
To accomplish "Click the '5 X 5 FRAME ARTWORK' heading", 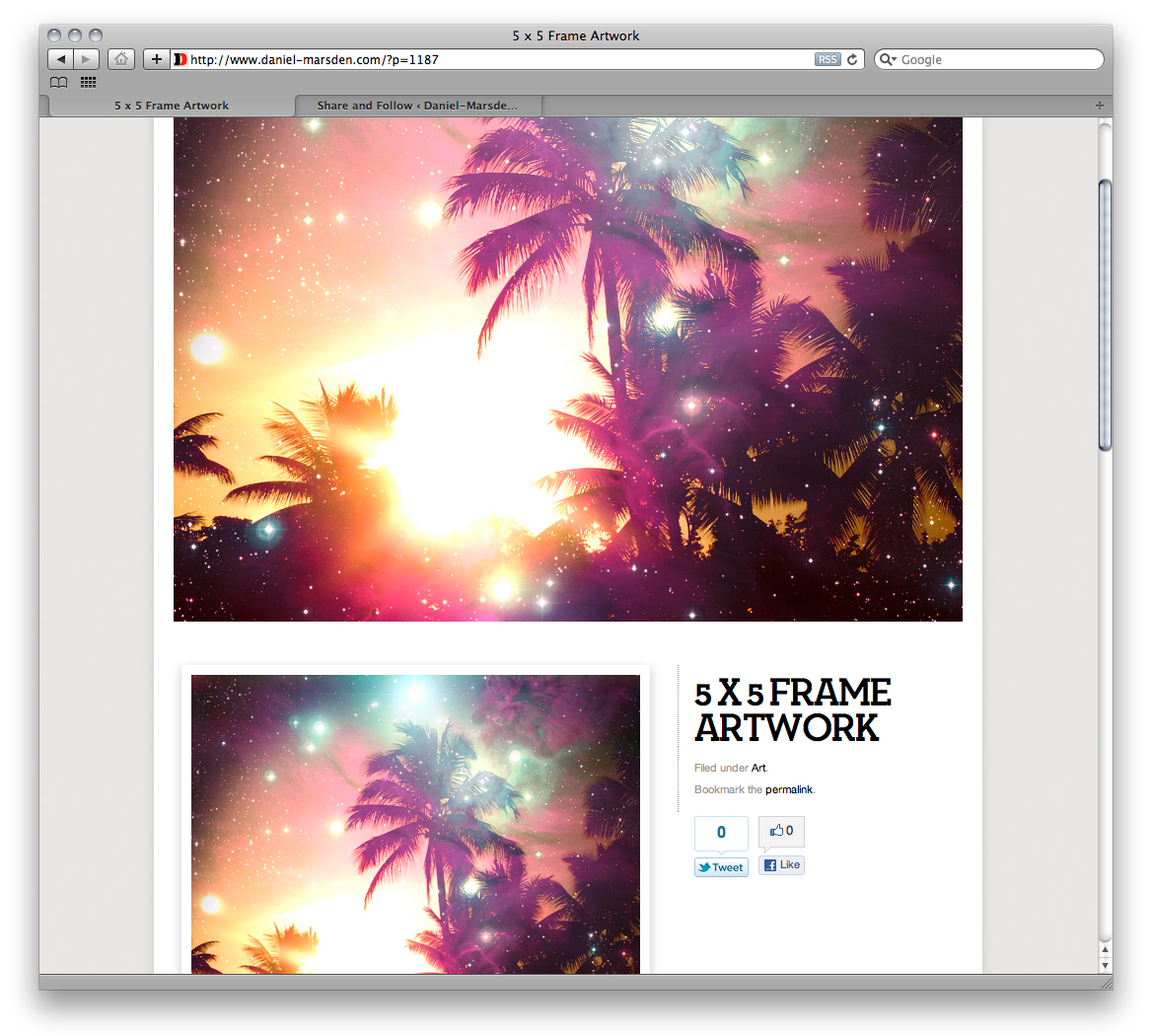I will [x=793, y=709].
